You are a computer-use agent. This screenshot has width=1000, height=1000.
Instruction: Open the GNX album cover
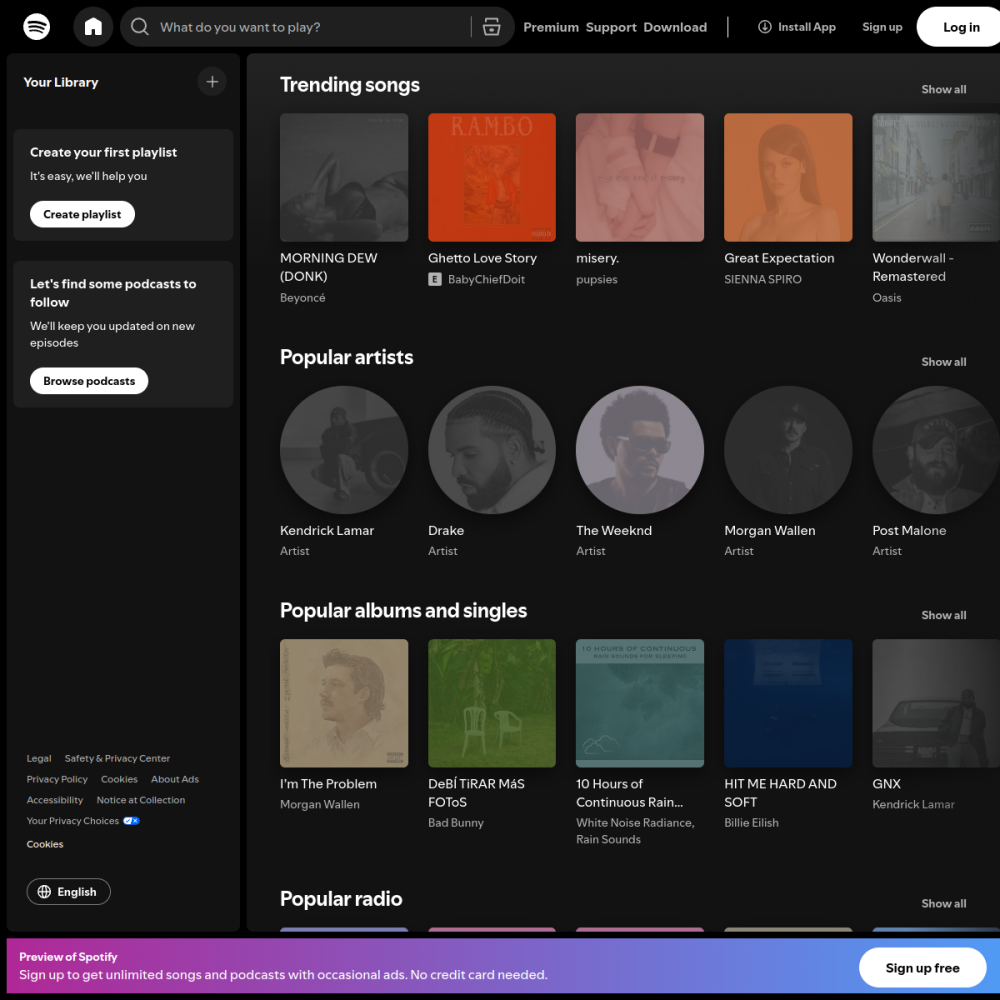pyautogui.click(x=936, y=703)
